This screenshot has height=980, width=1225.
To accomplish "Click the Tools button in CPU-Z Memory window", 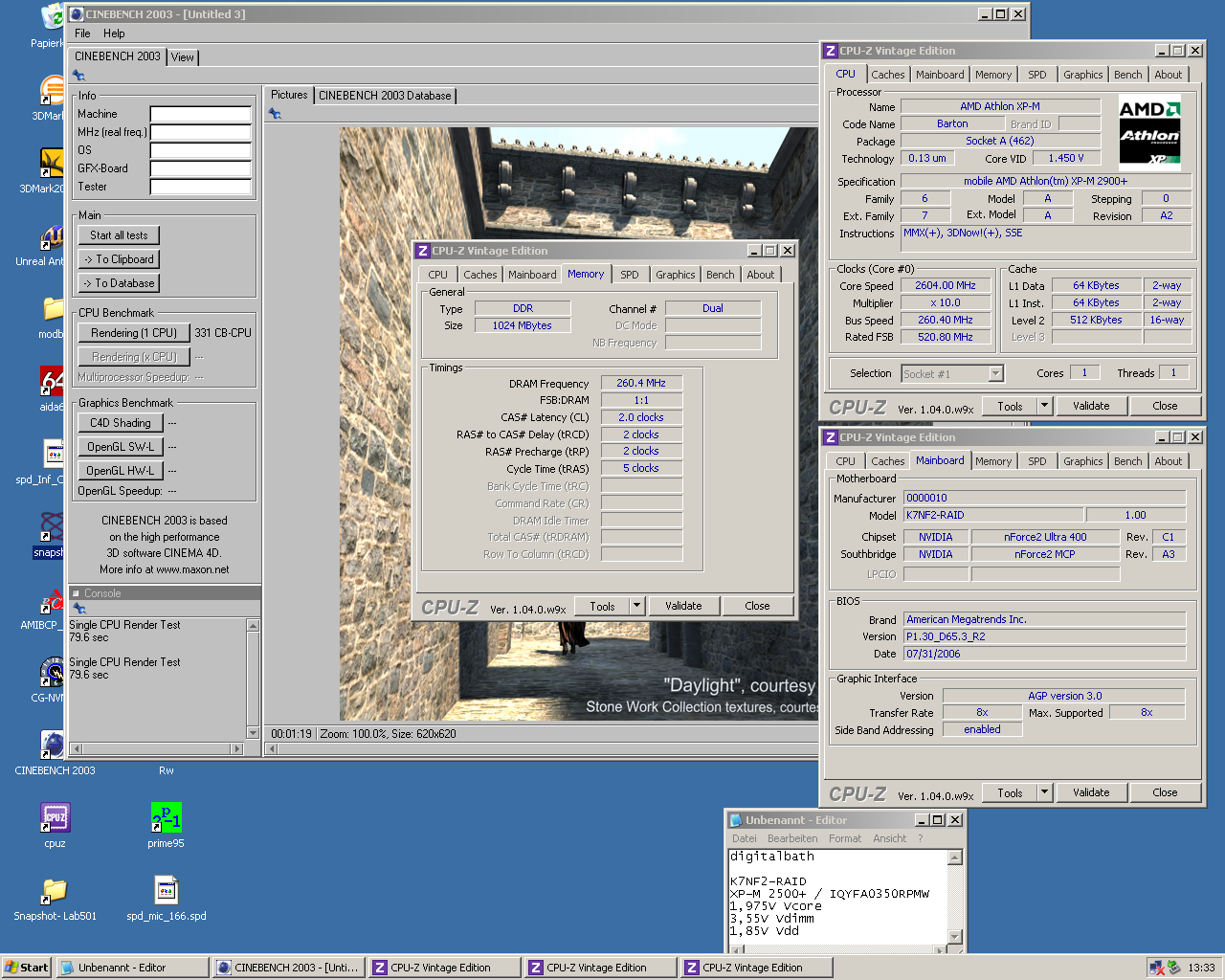I will coord(602,606).
